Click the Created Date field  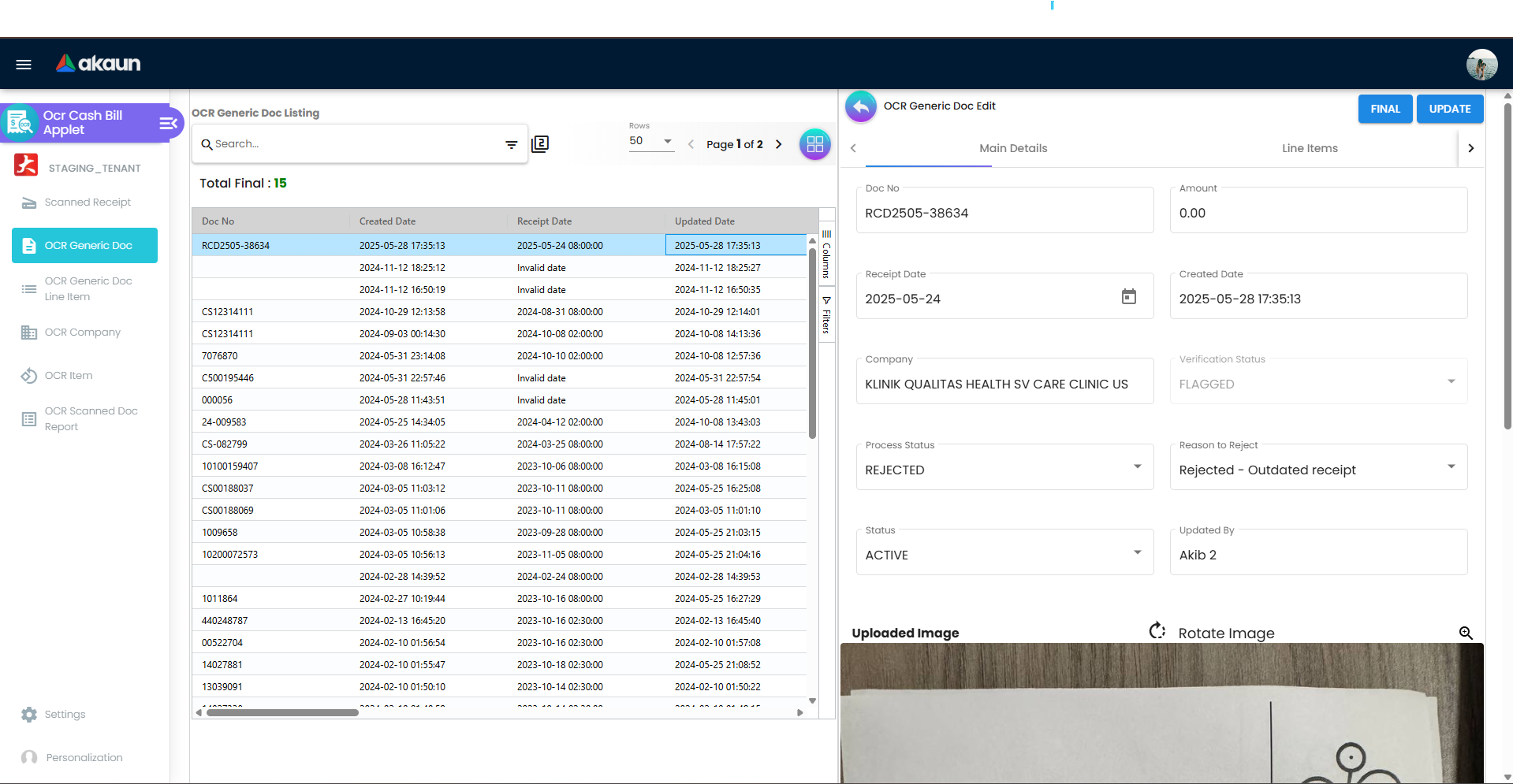(x=1319, y=296)
